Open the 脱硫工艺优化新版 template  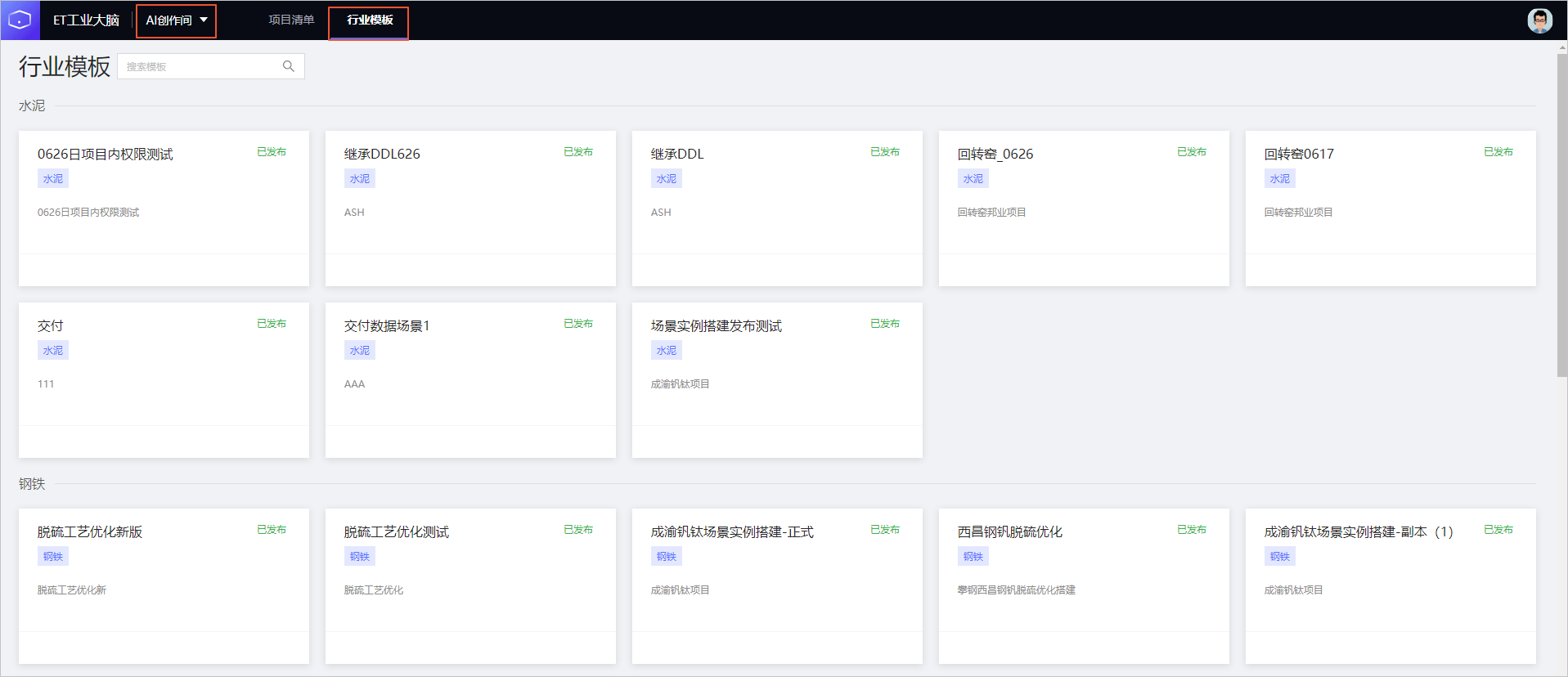(164, 586)
